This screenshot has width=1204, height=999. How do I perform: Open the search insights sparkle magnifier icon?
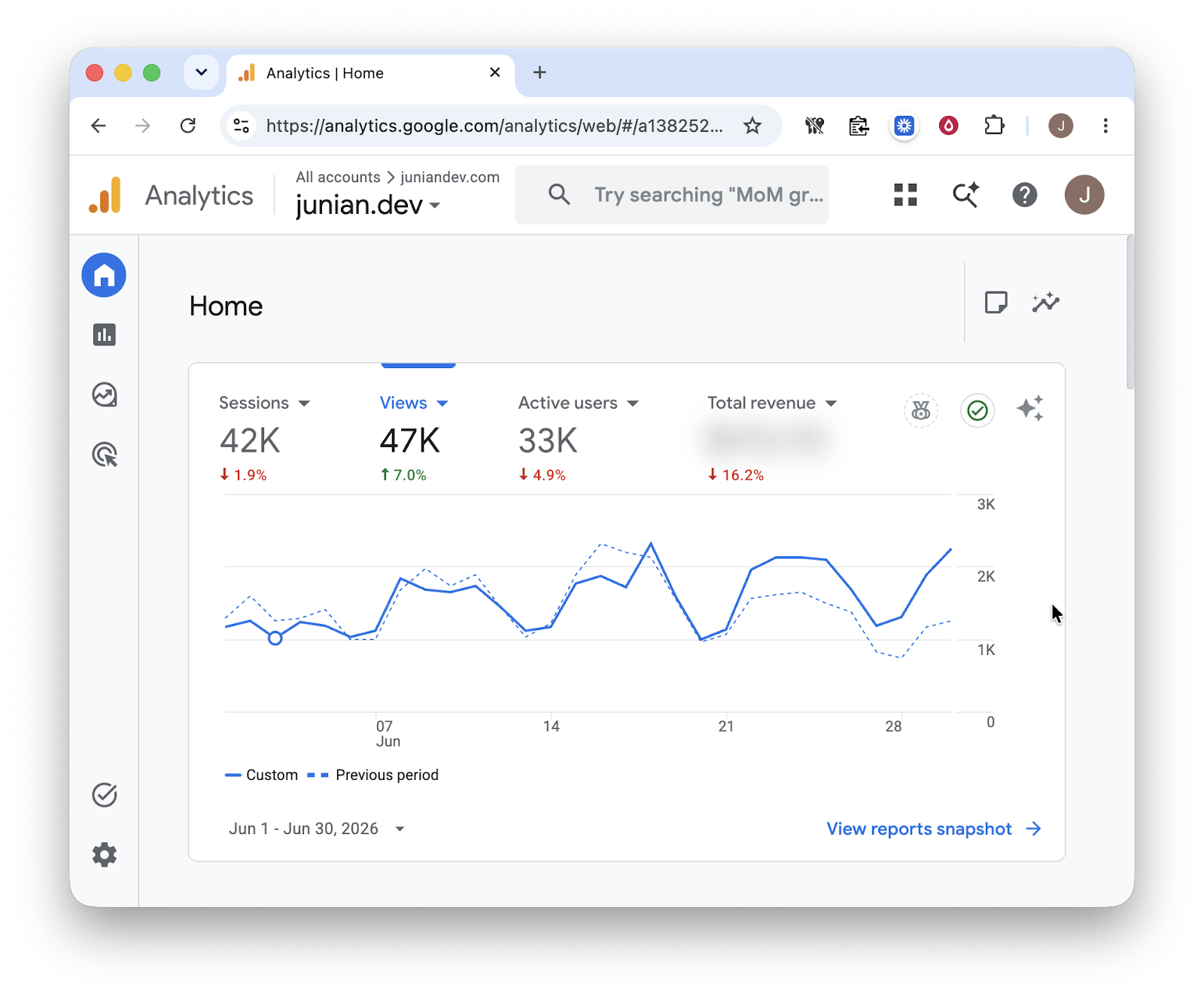pyautogui.click(x=965, y=195)
